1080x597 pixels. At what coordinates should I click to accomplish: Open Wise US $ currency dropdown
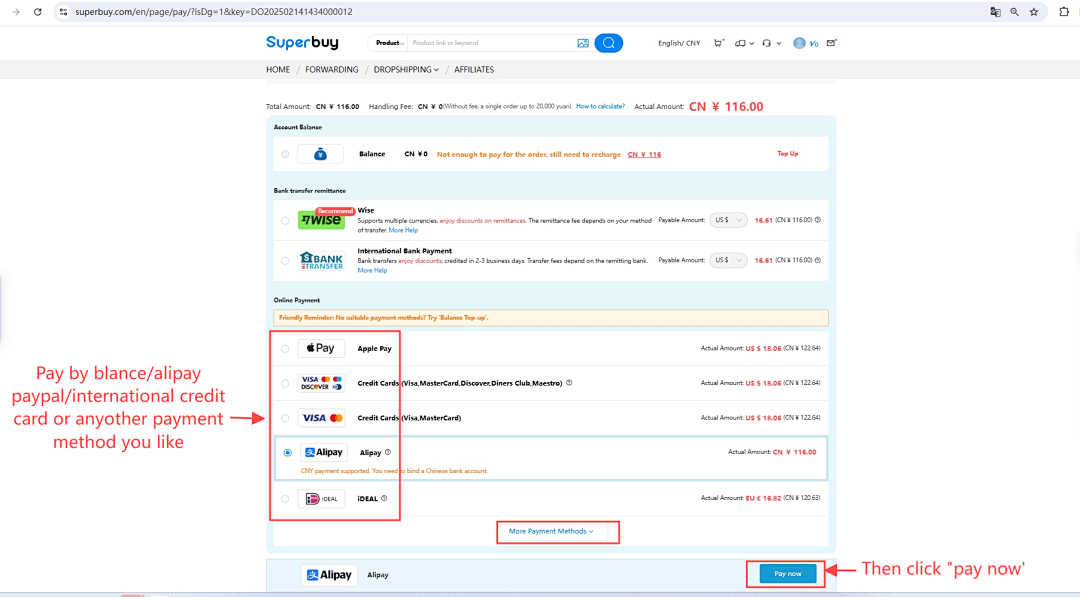click(728, 220)
